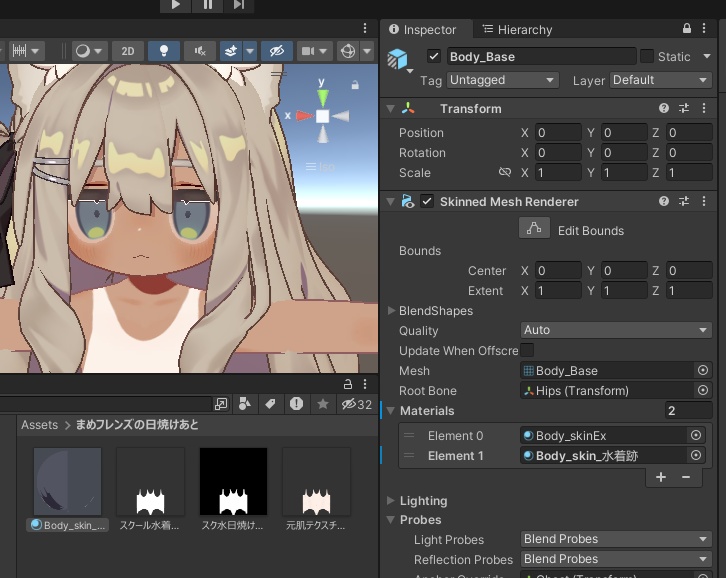Open the Layer dropdown
The width and height of the screenshot is (726, 578).
660,80
